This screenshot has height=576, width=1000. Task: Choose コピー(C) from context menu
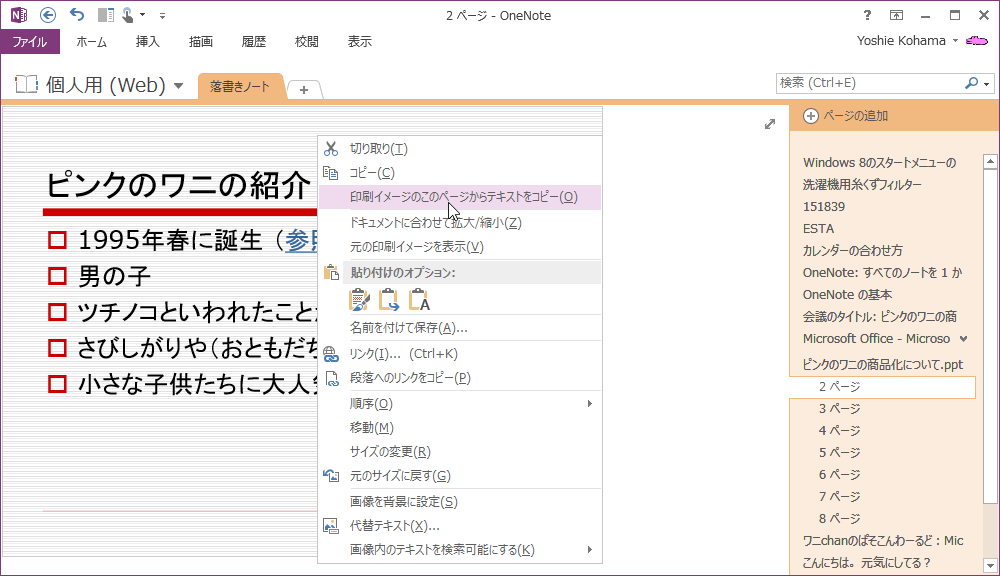click(459, 173)
